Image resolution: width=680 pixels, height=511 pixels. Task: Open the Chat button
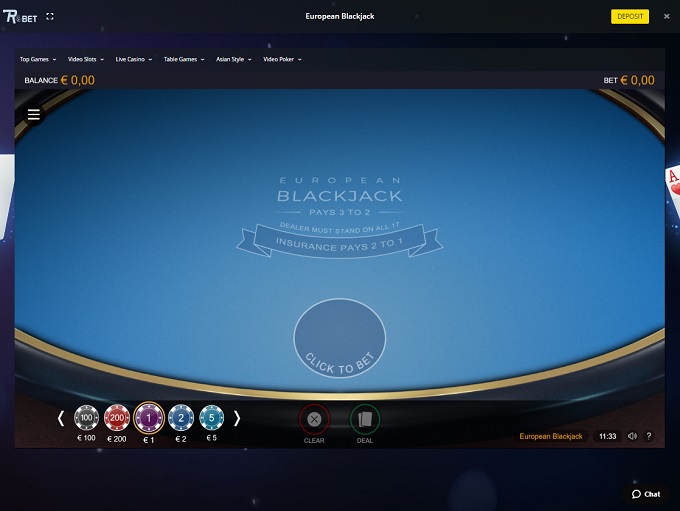(645, 494)
